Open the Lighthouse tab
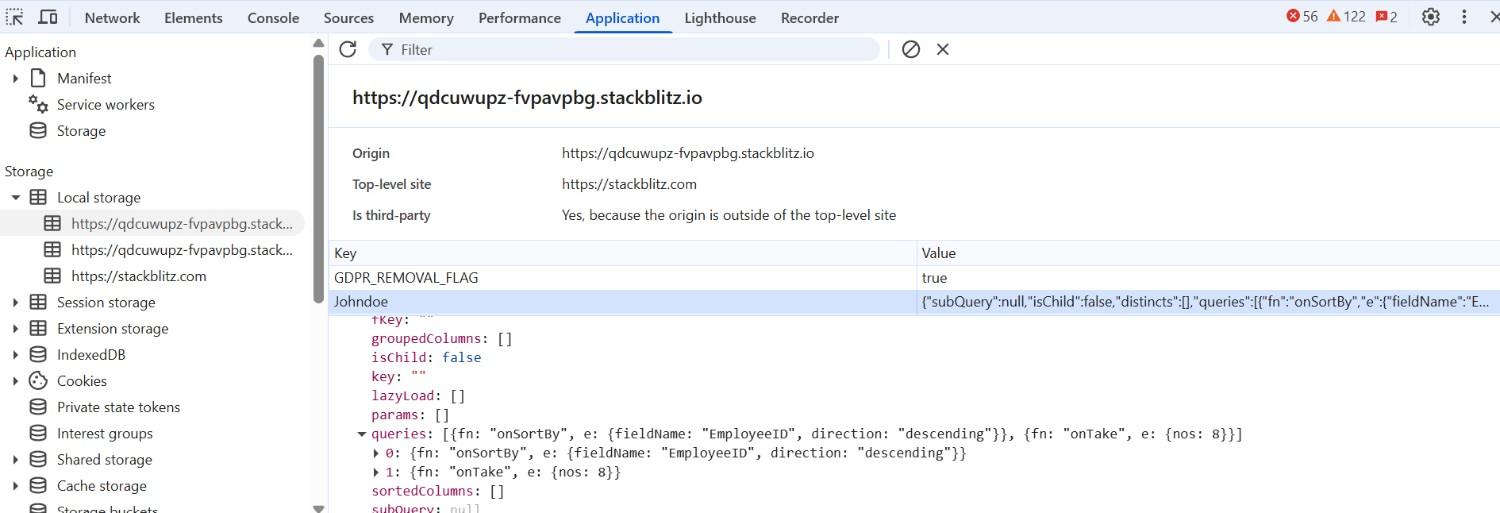1500x513 pixels. pyautogui.click(x=720, y=18)
